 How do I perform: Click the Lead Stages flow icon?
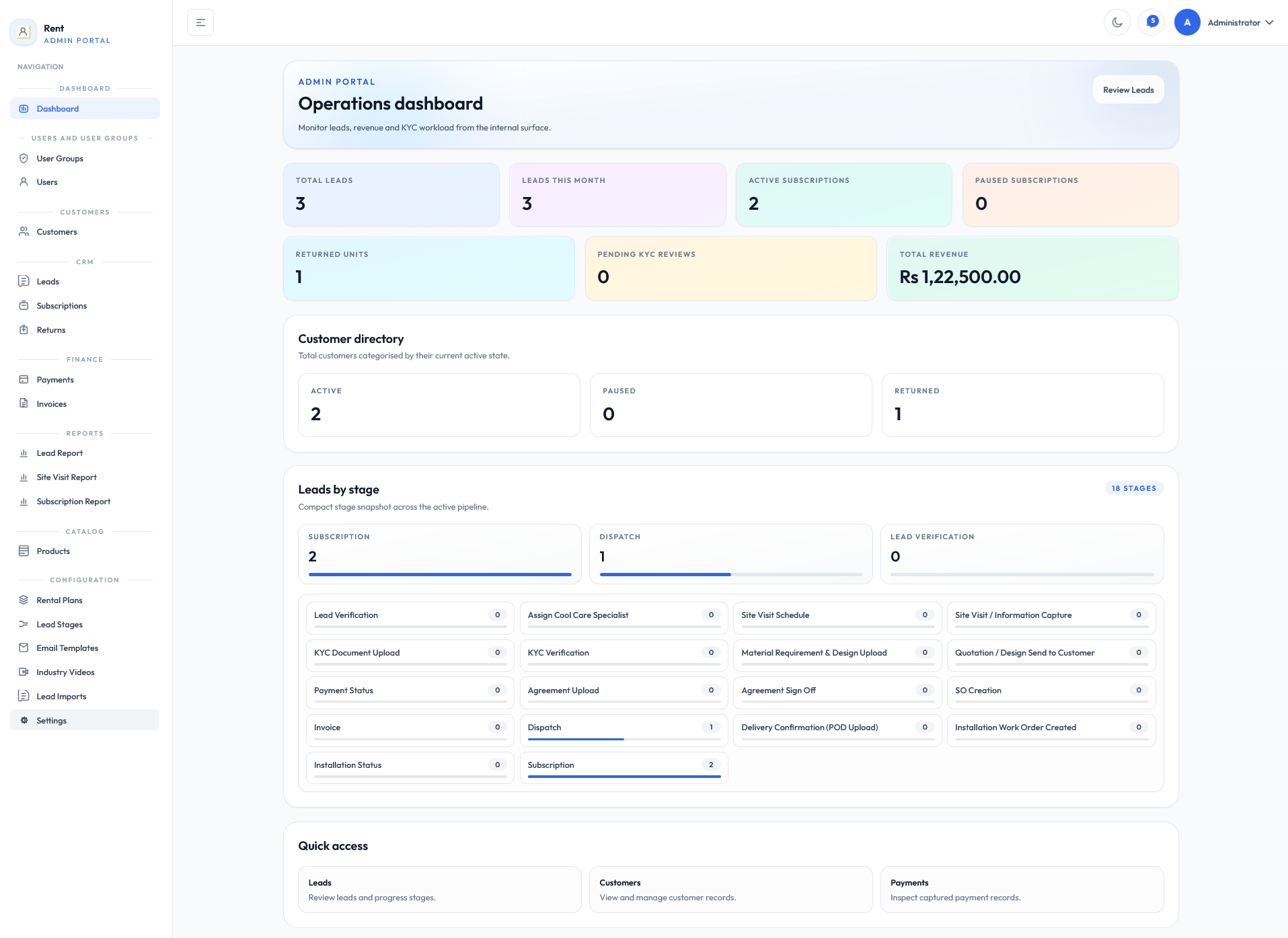24,625
